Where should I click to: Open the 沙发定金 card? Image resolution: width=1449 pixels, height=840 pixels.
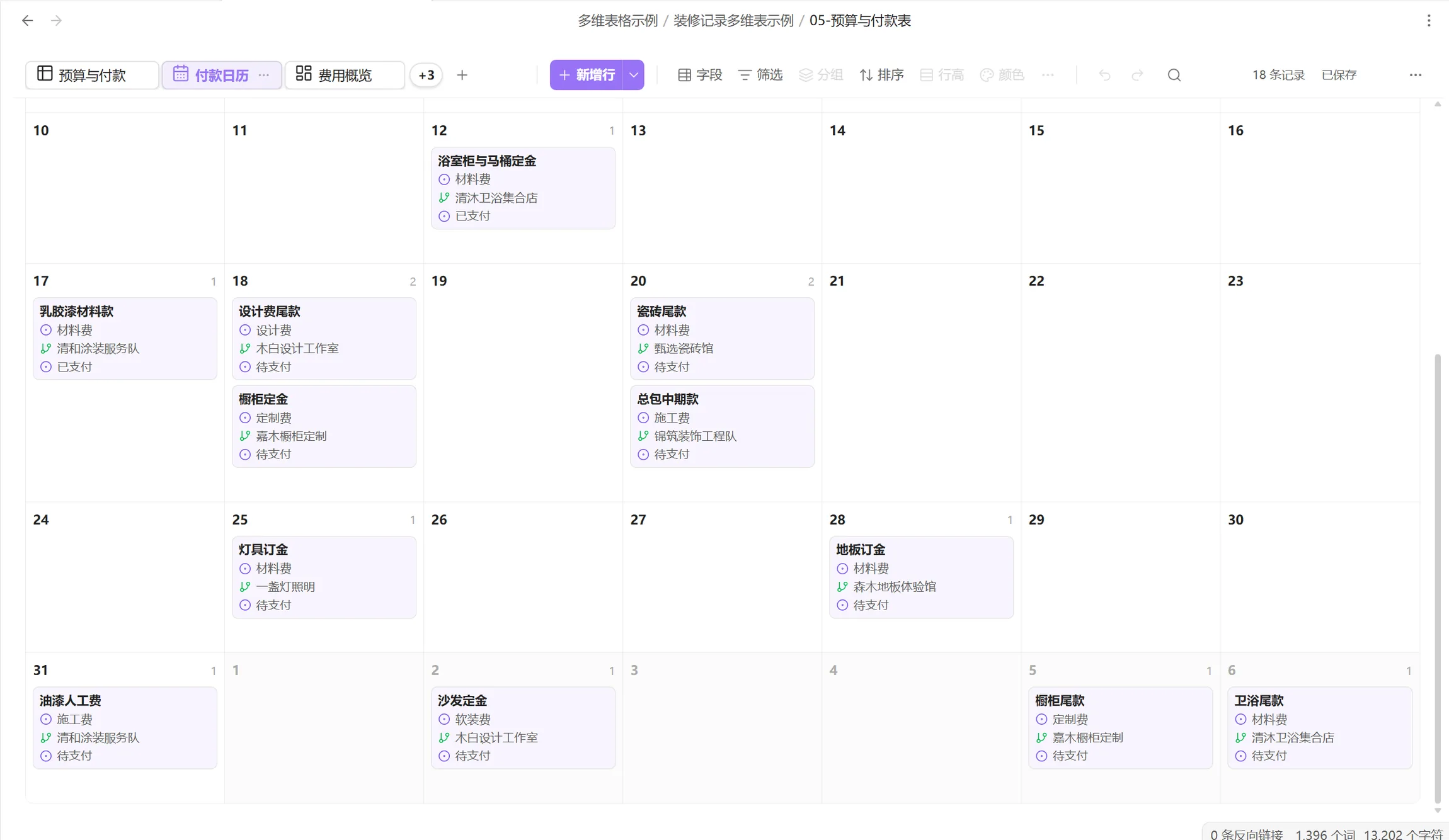(523, 727)
